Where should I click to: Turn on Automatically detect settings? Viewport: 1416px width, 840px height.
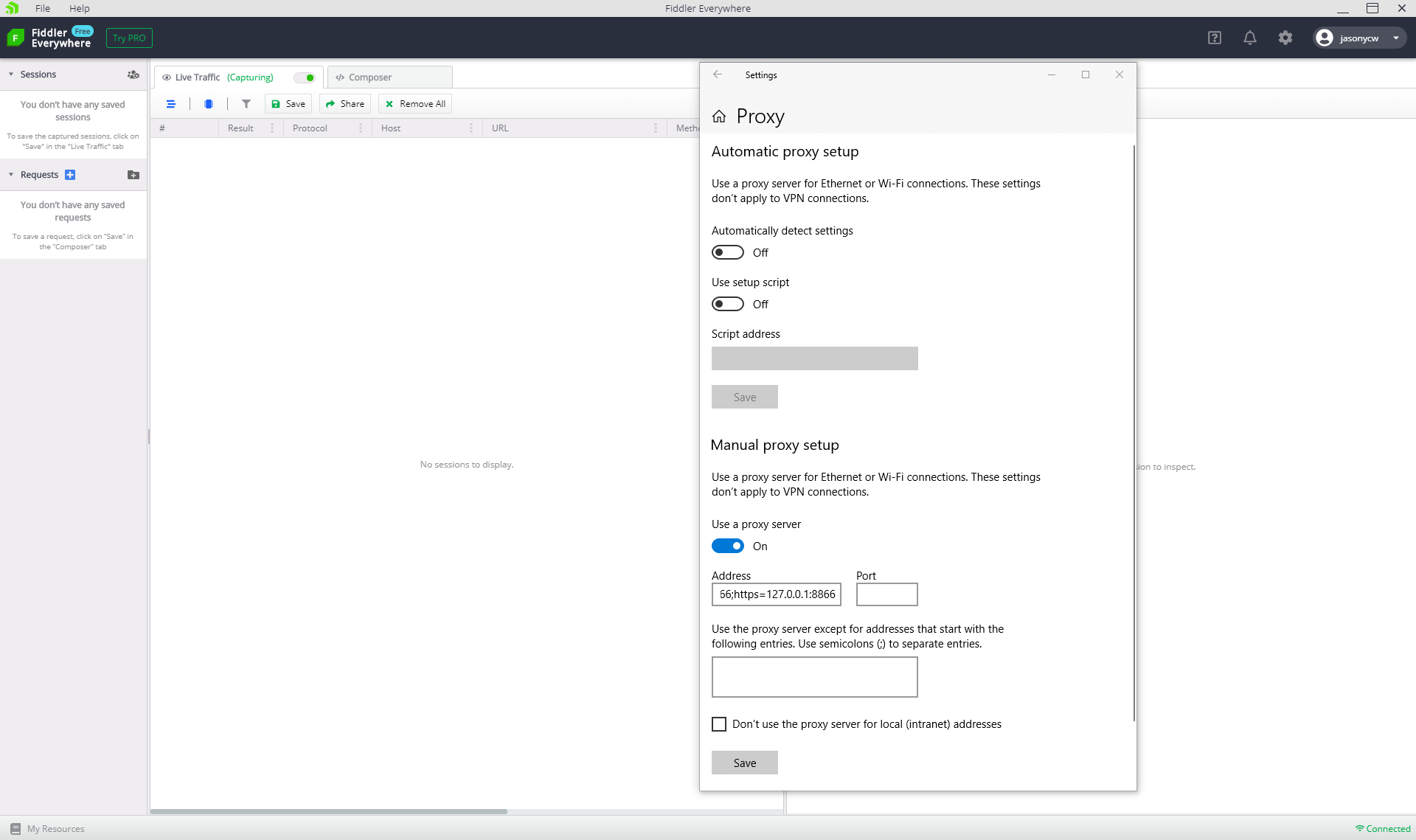click(727, 253)
